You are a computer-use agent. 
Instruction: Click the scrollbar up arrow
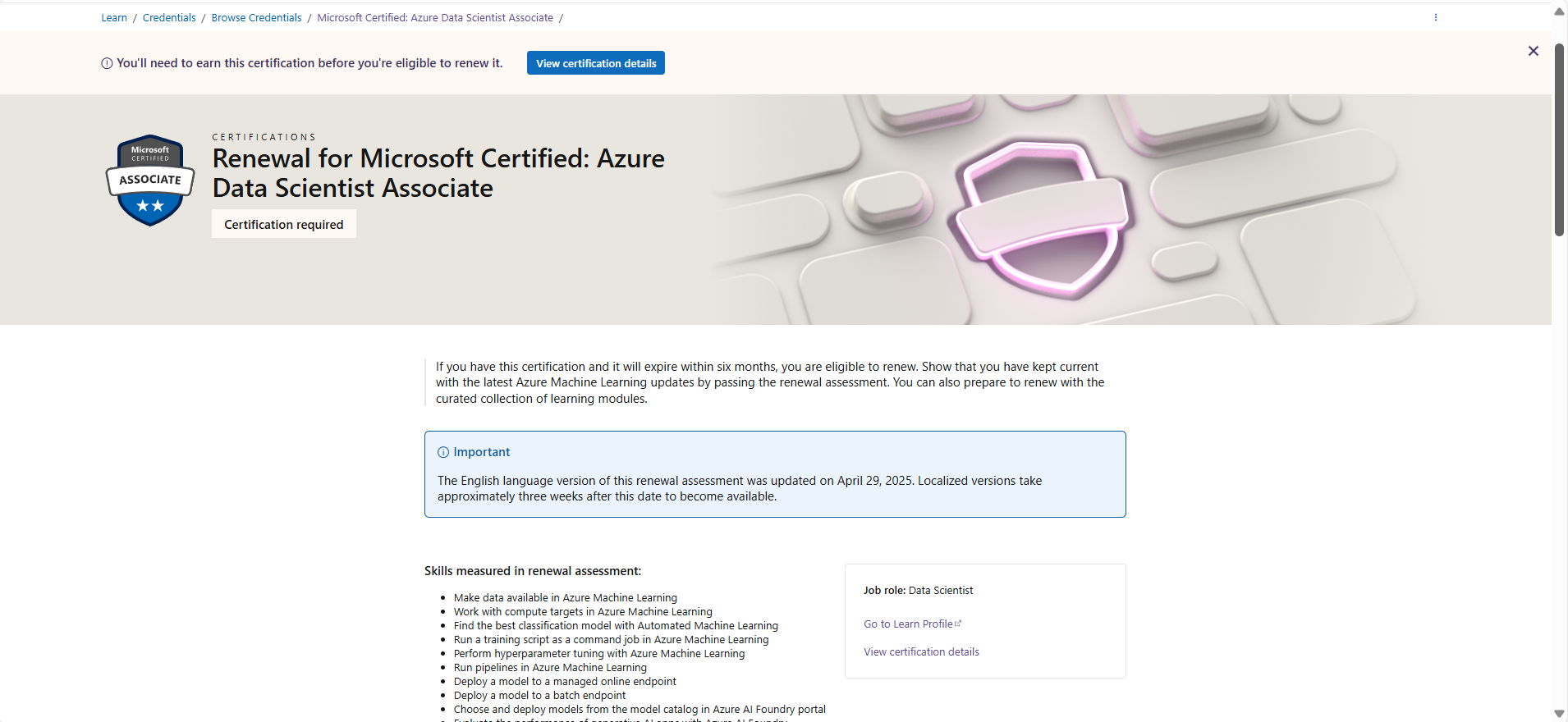tap(1559, 11)
